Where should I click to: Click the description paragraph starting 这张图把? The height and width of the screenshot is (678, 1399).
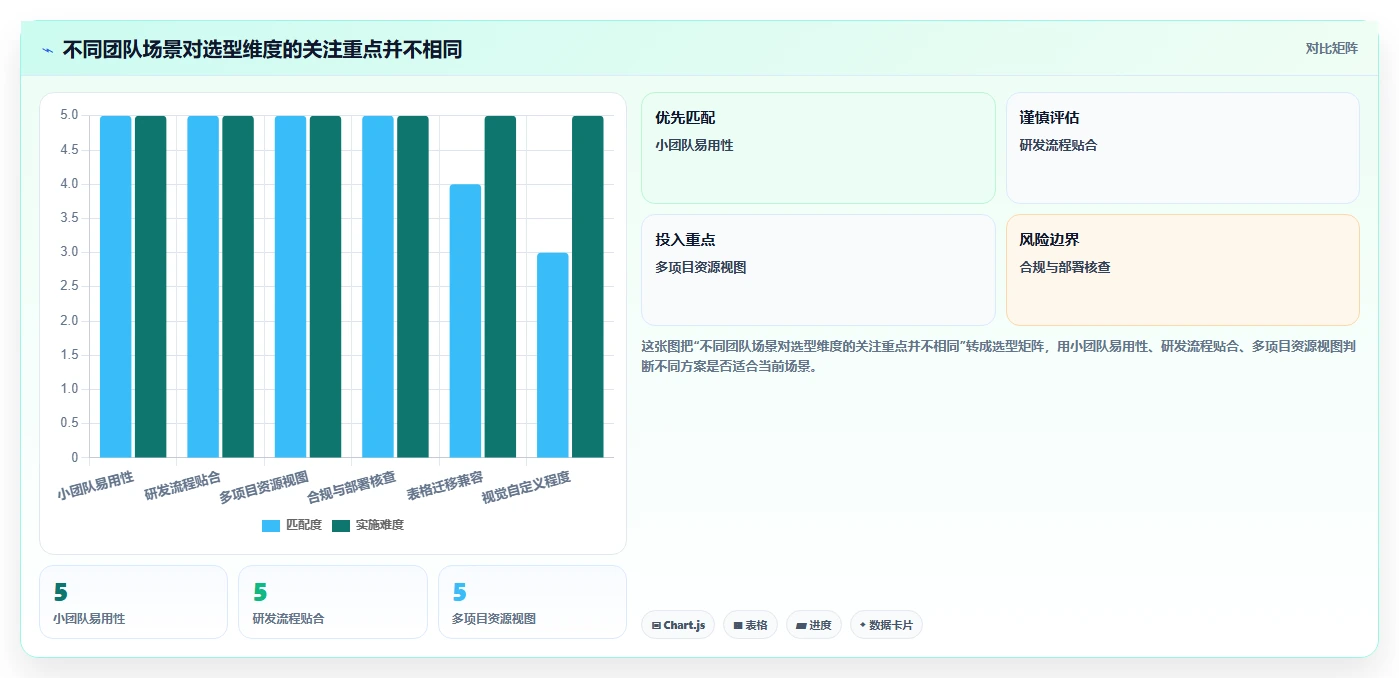(x=998, y=356)
